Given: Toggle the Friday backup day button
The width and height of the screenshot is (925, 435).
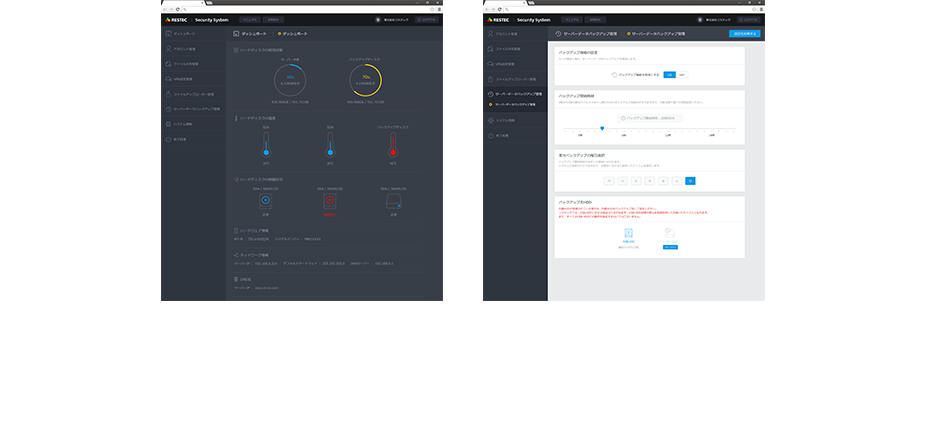Looking at the screenshot, I should pos(663,181).
